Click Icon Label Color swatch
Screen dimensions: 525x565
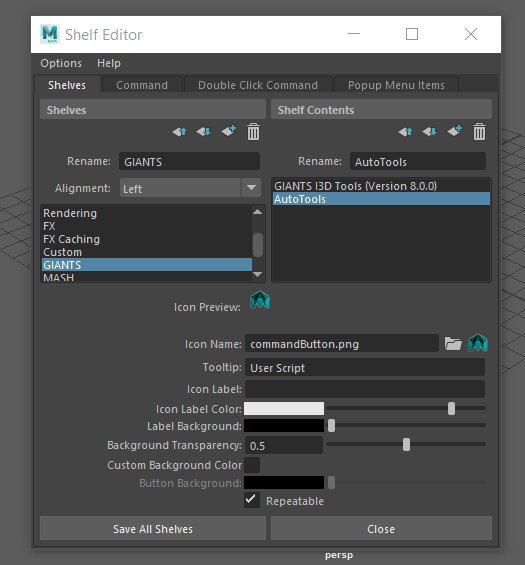[284, 409]
